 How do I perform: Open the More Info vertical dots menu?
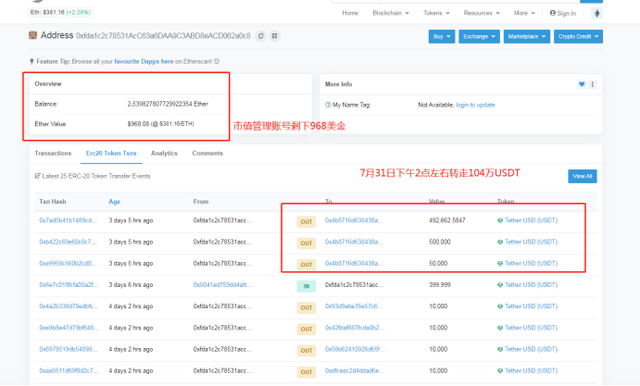(593, 84)
